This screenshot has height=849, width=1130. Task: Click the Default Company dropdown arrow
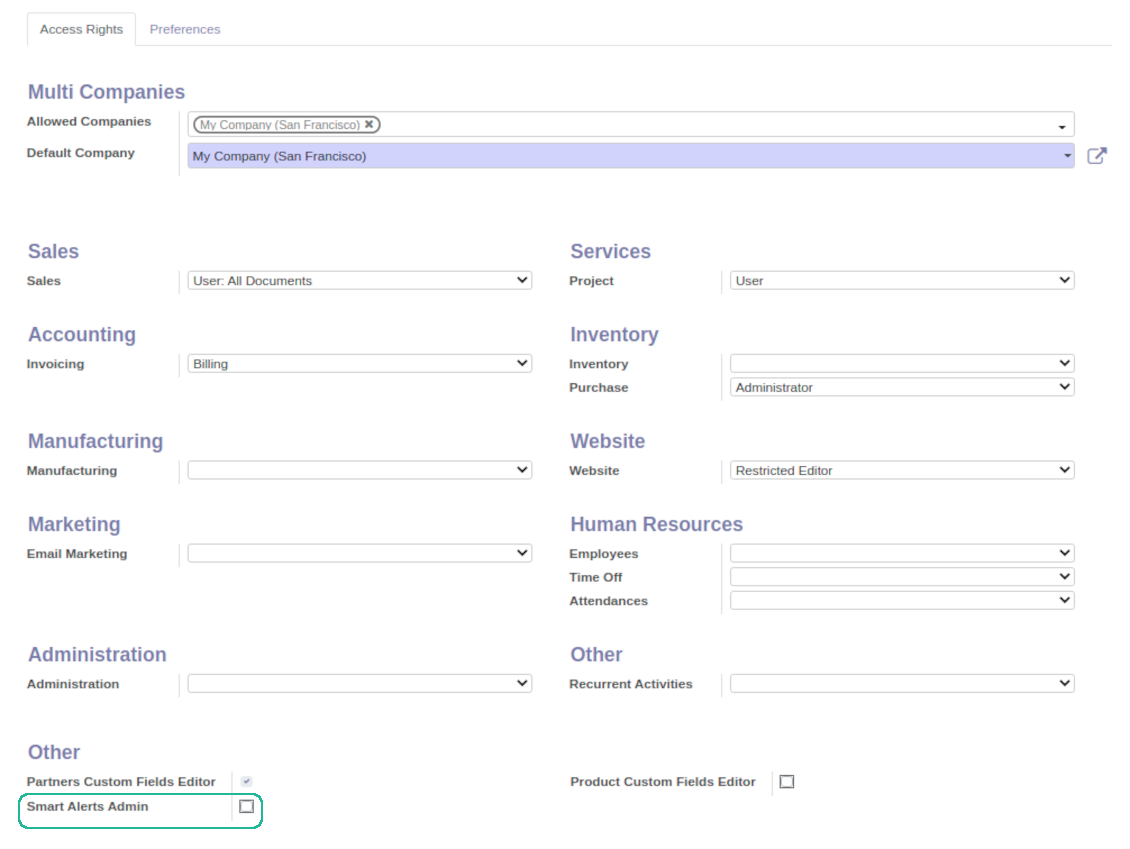[x=1067, y=156]
